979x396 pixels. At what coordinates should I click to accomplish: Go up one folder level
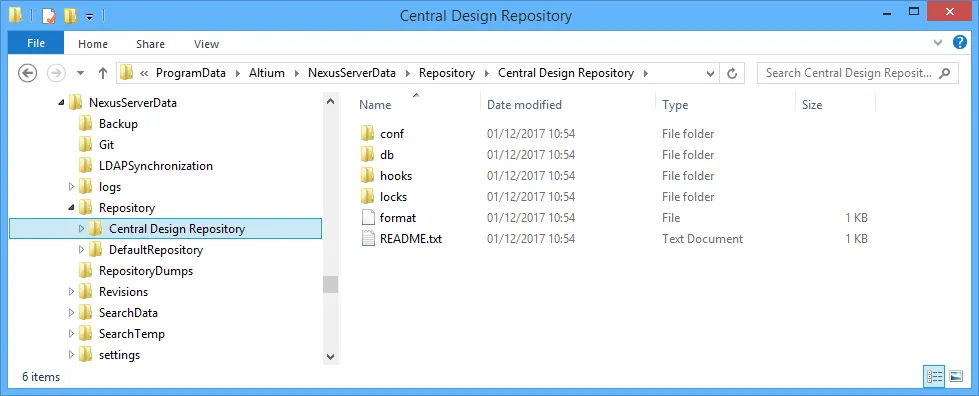(x=103, y=73)
